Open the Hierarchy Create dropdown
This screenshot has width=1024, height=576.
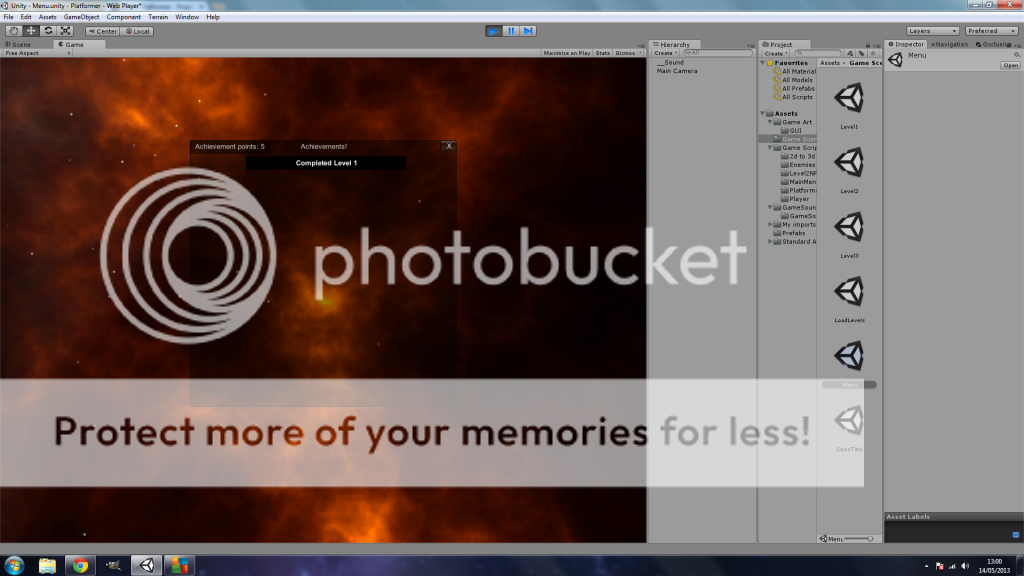pos(665,53)
